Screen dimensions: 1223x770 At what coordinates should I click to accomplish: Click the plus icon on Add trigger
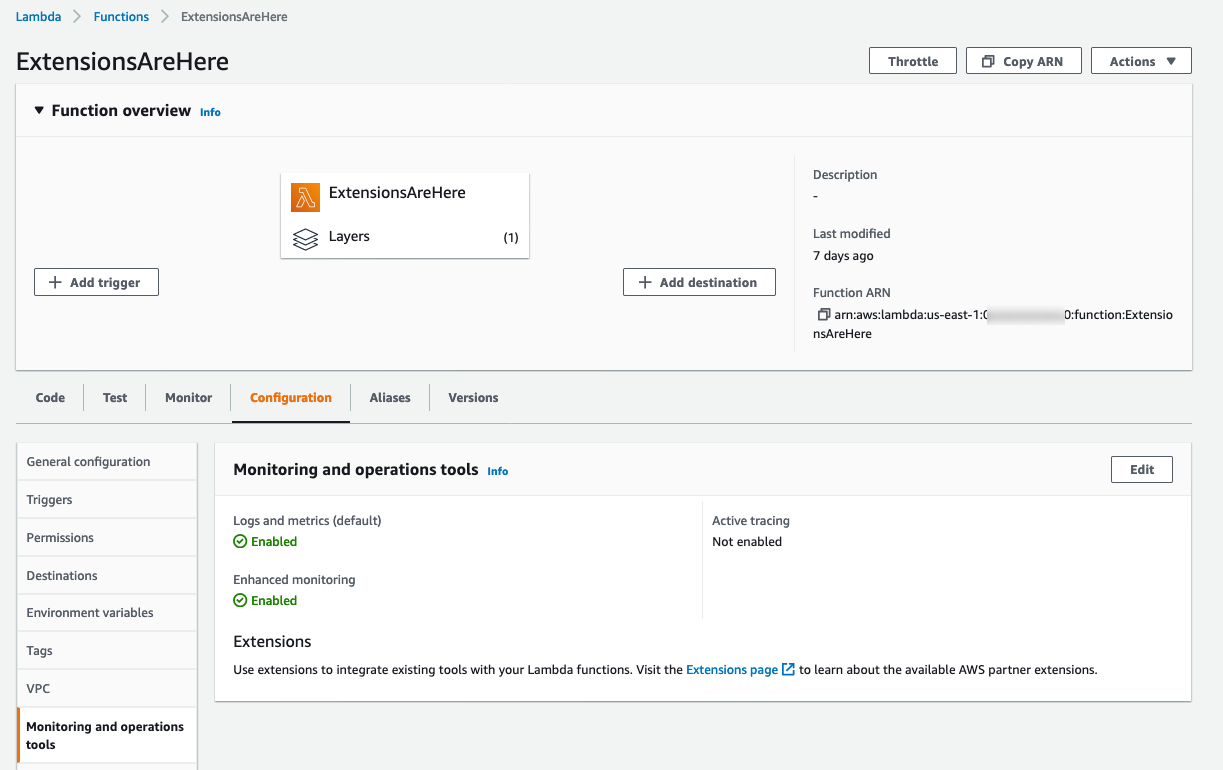pos(56,283)
